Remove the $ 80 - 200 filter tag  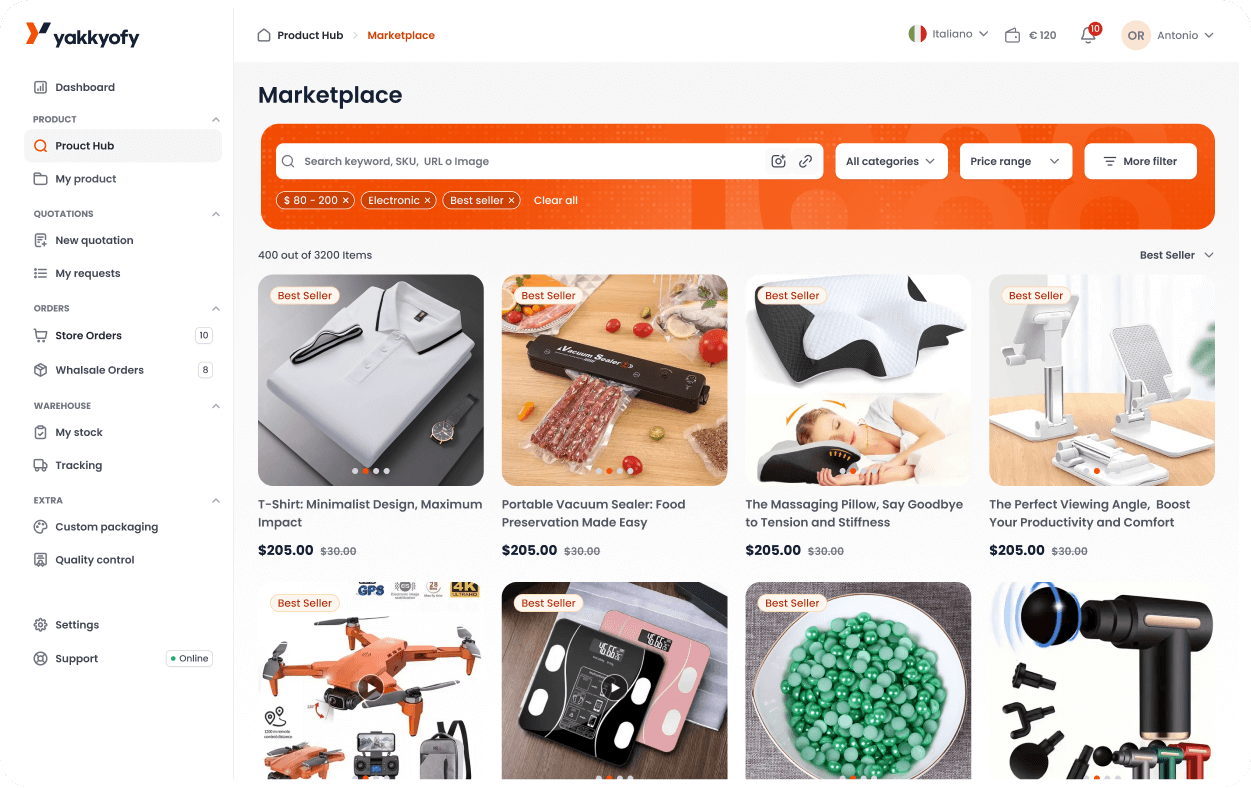pos(346,201)
